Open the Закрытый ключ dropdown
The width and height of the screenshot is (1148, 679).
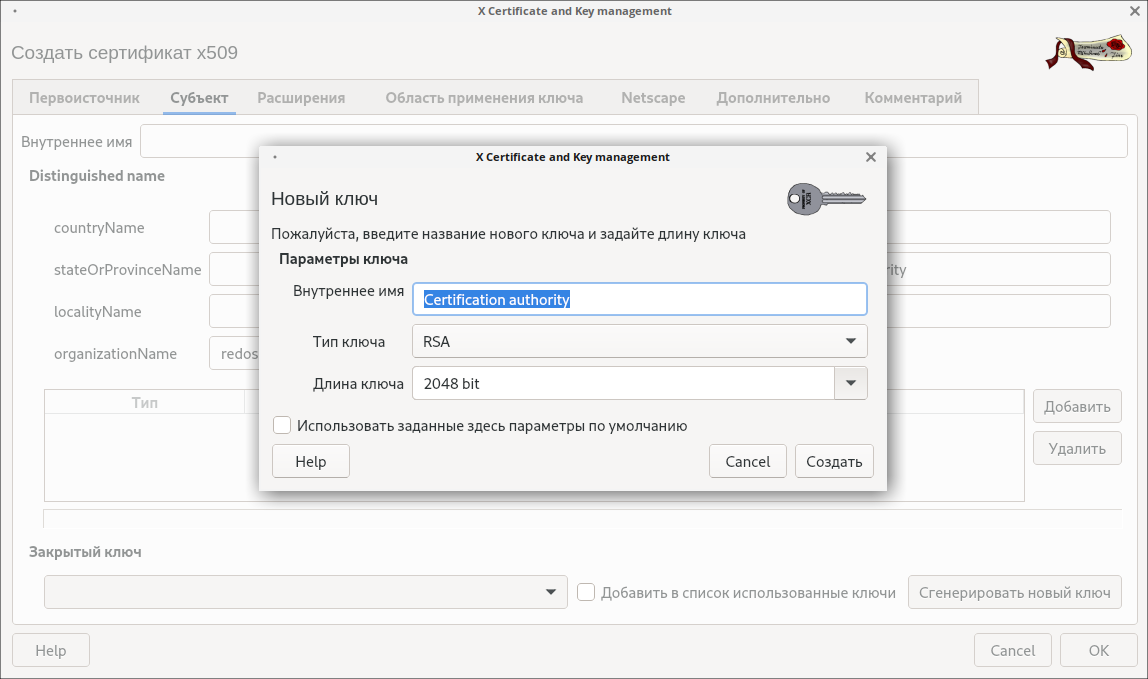click(x=305, y=592)
